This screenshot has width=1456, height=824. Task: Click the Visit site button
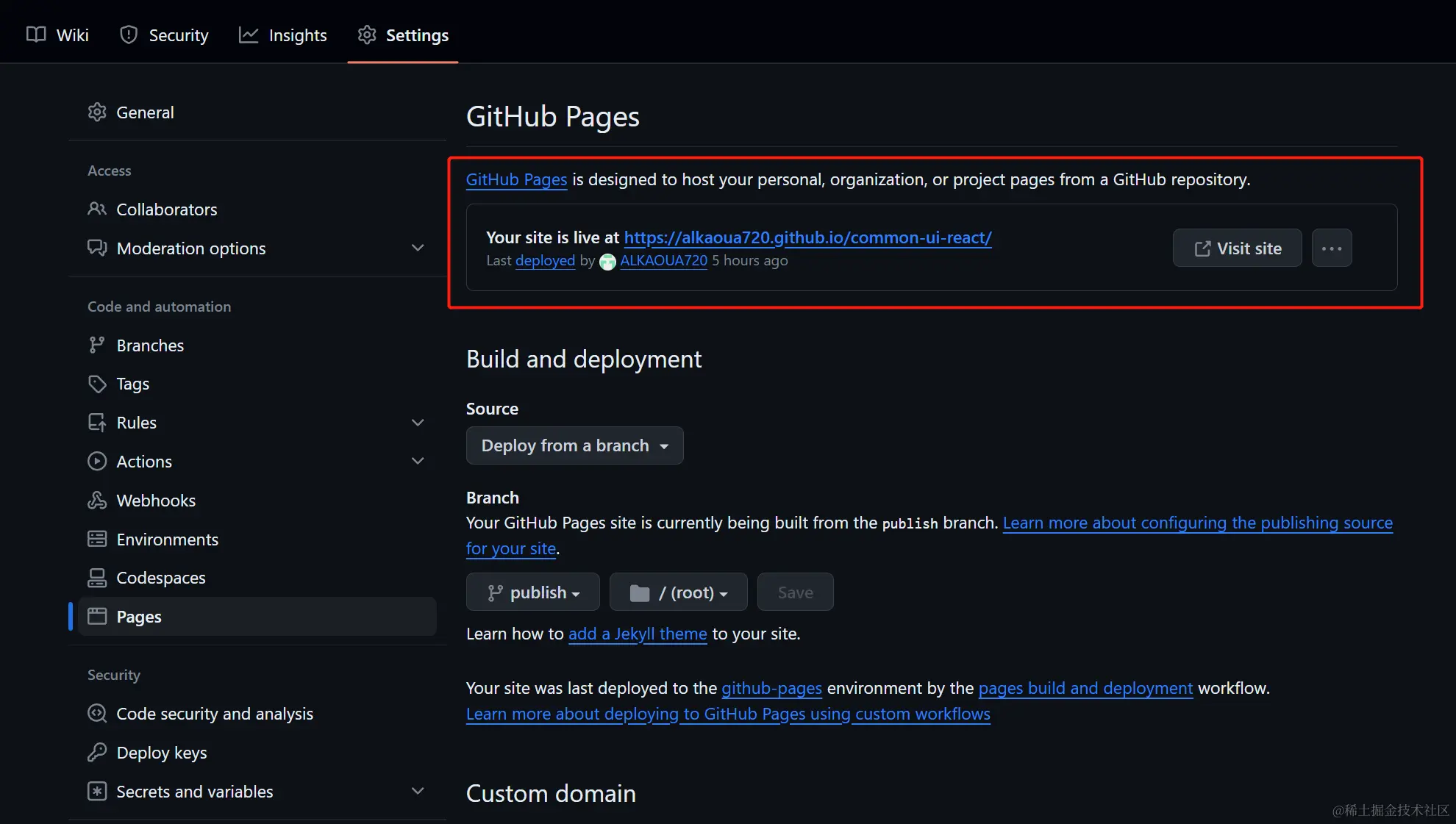coord(1237,248)
